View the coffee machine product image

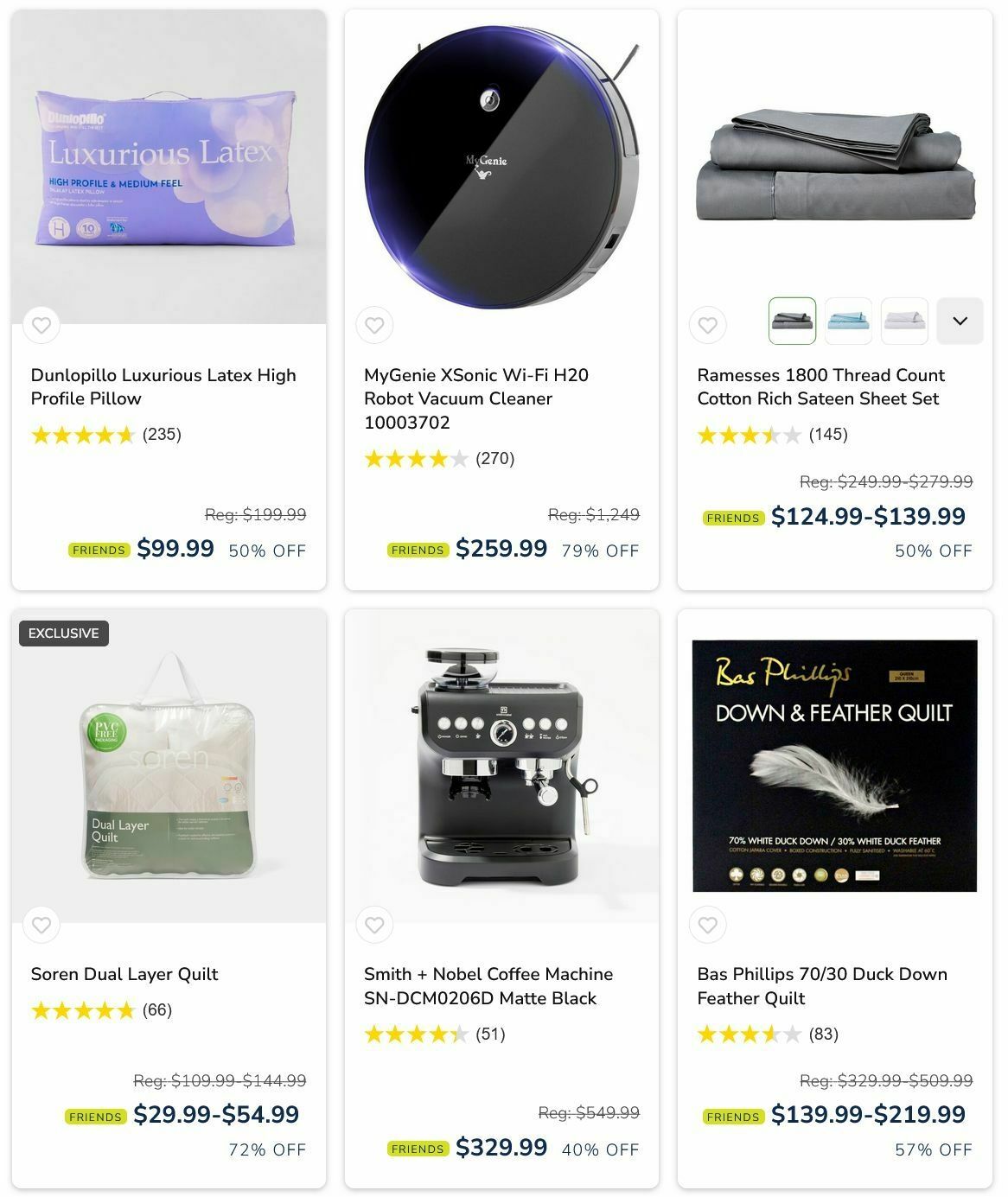click(501, 766)
